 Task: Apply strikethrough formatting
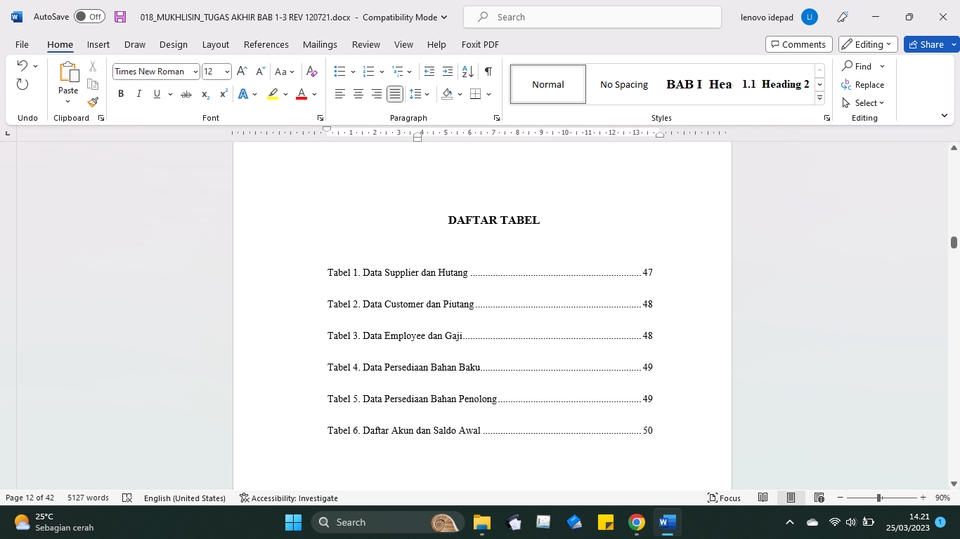click(186, 94)
